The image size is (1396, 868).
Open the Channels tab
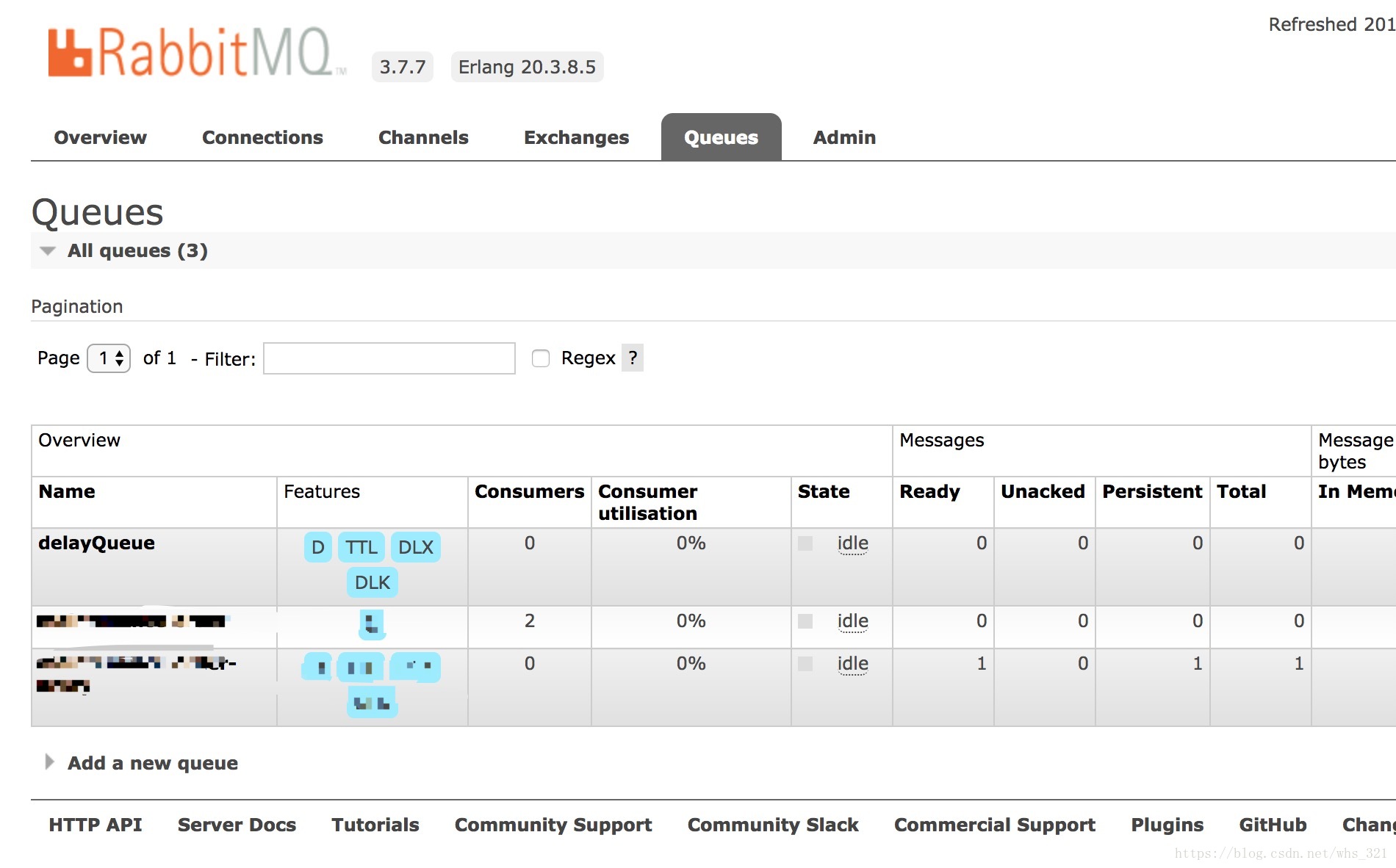[x=423, y=137]
